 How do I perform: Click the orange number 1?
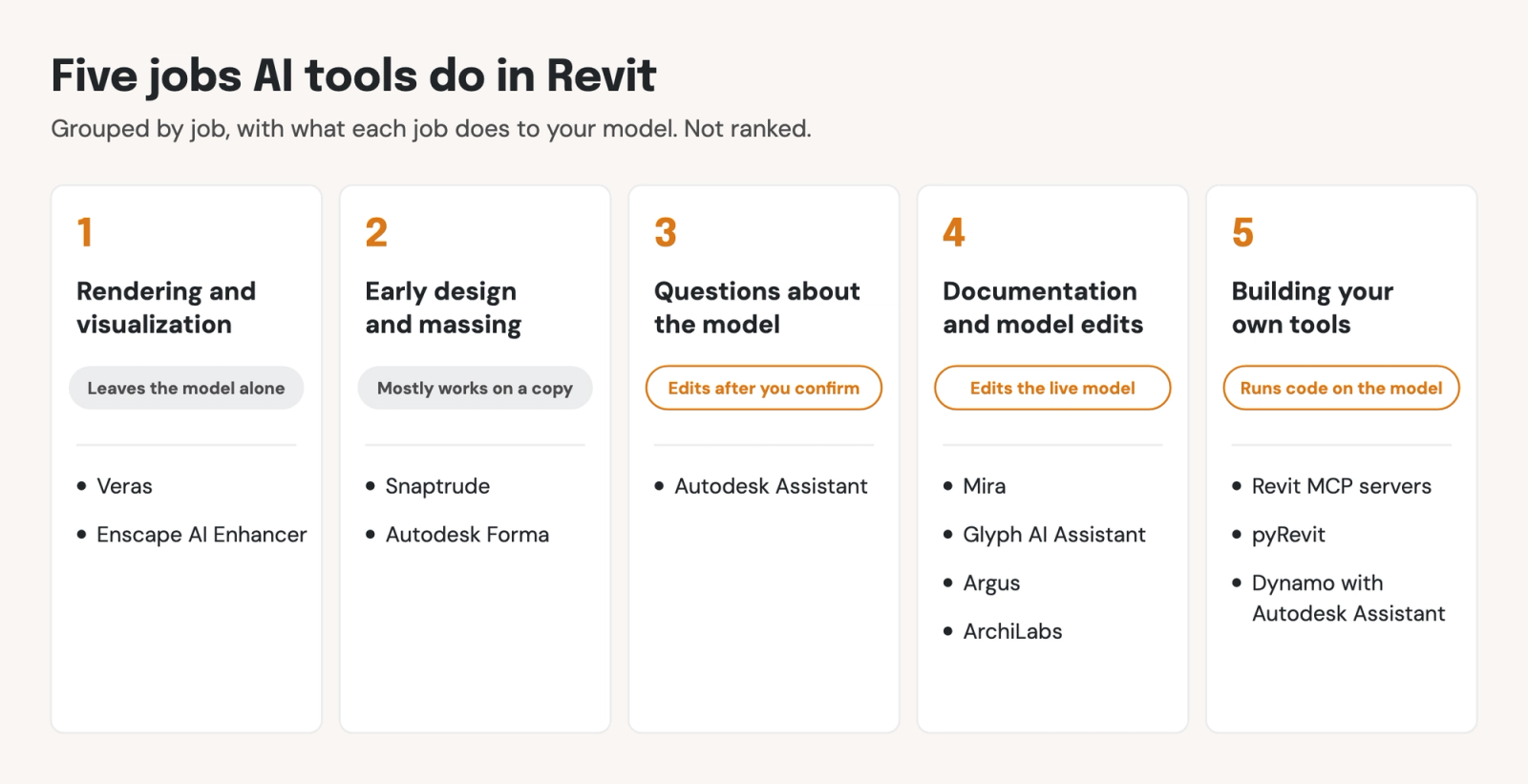(x=85, y=232)
